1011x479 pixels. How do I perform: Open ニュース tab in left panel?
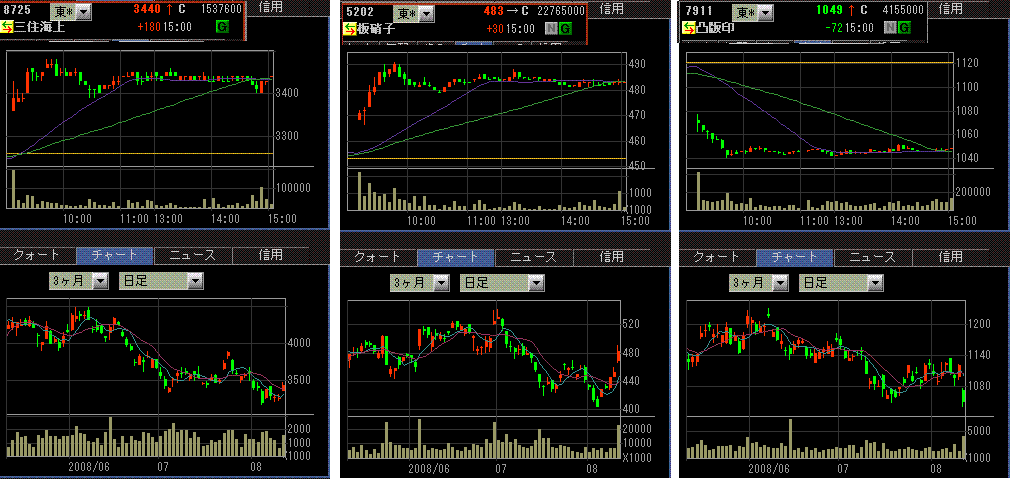193,255
